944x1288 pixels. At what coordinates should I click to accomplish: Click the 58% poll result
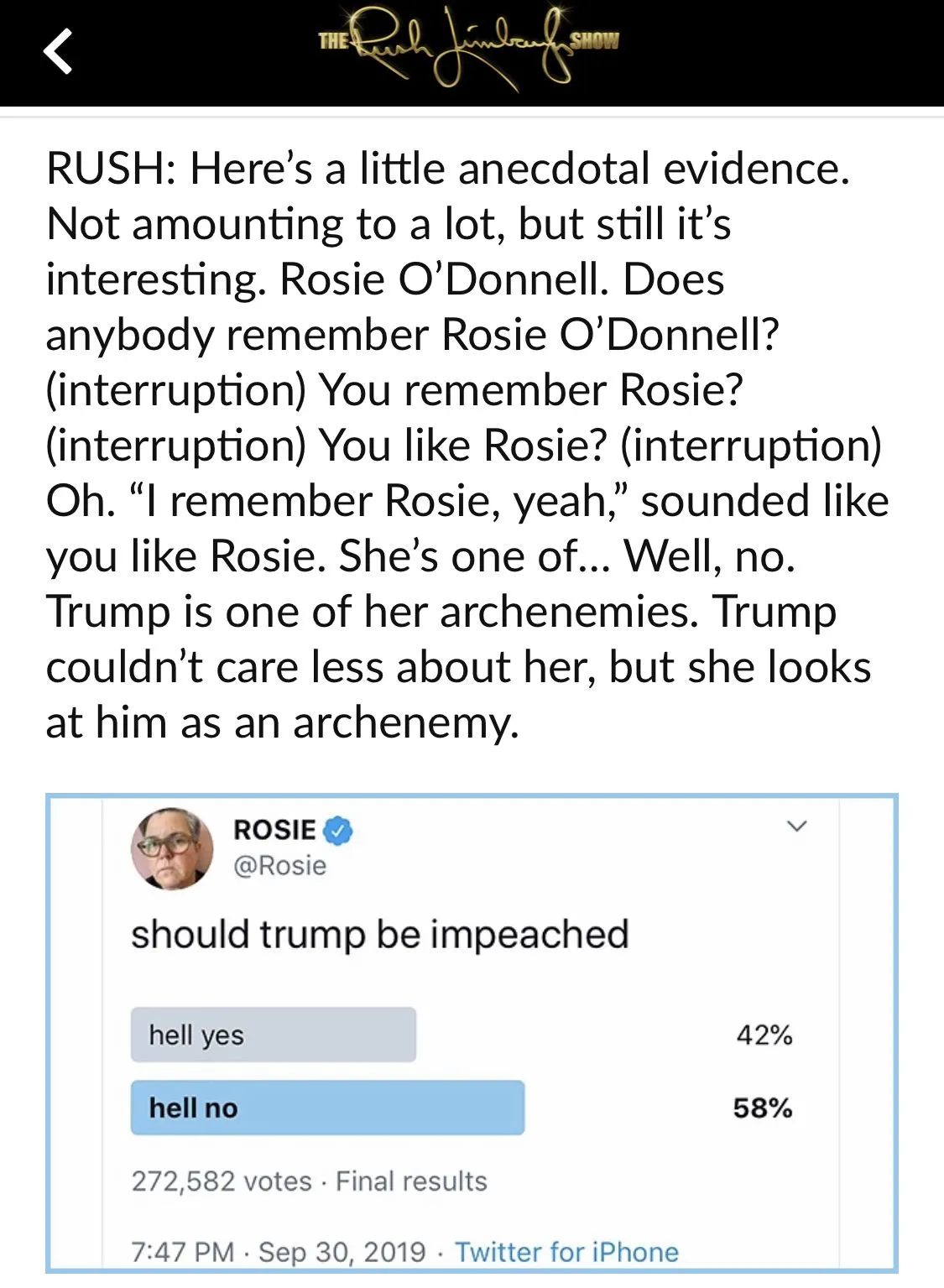pos(762,1108)
